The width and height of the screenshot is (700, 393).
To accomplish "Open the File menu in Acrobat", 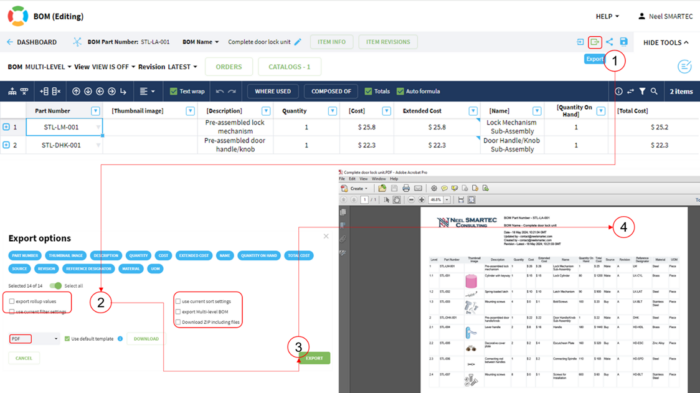I will click(342, 179).
